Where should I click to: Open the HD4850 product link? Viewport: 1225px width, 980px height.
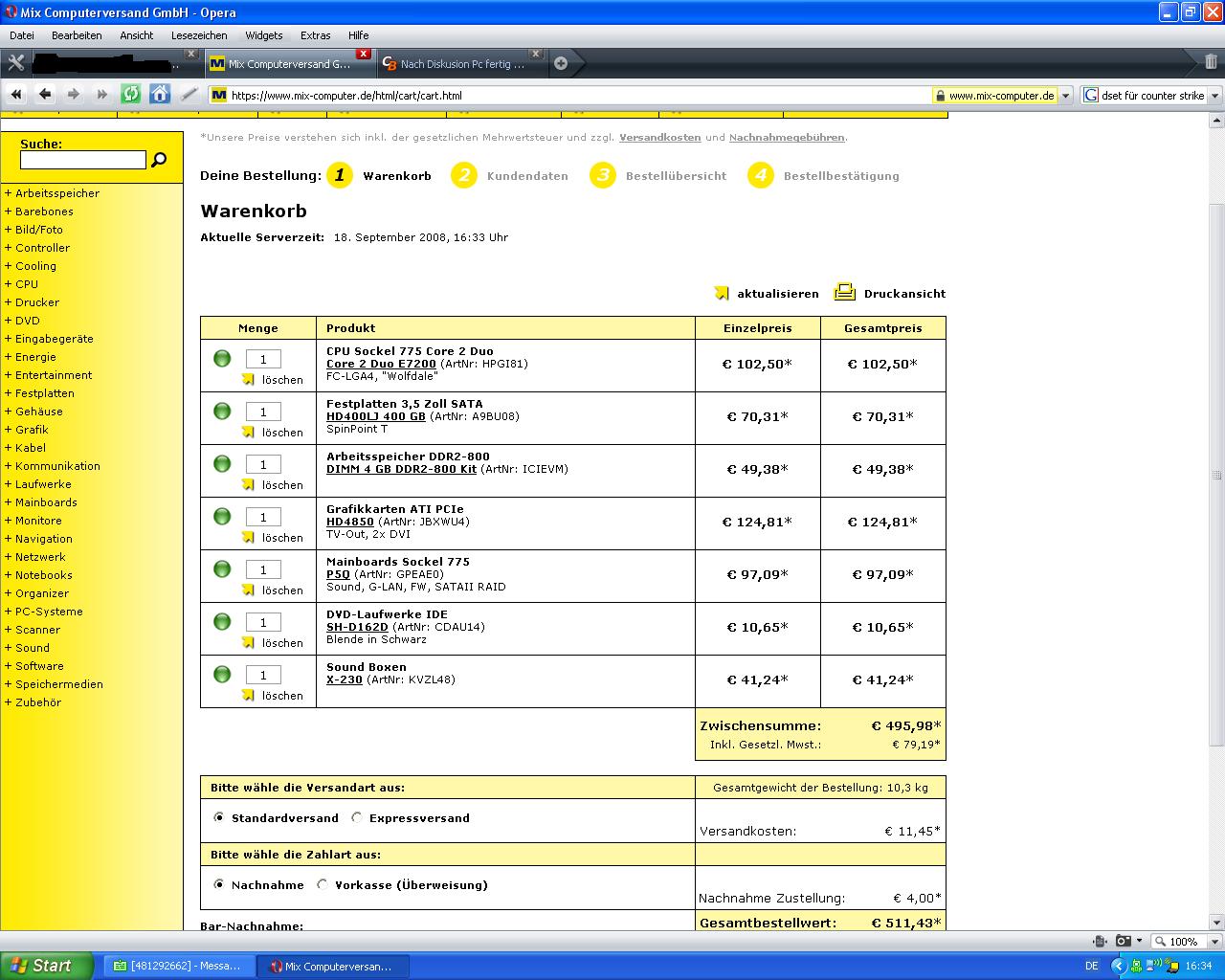[x=350, y=522]
